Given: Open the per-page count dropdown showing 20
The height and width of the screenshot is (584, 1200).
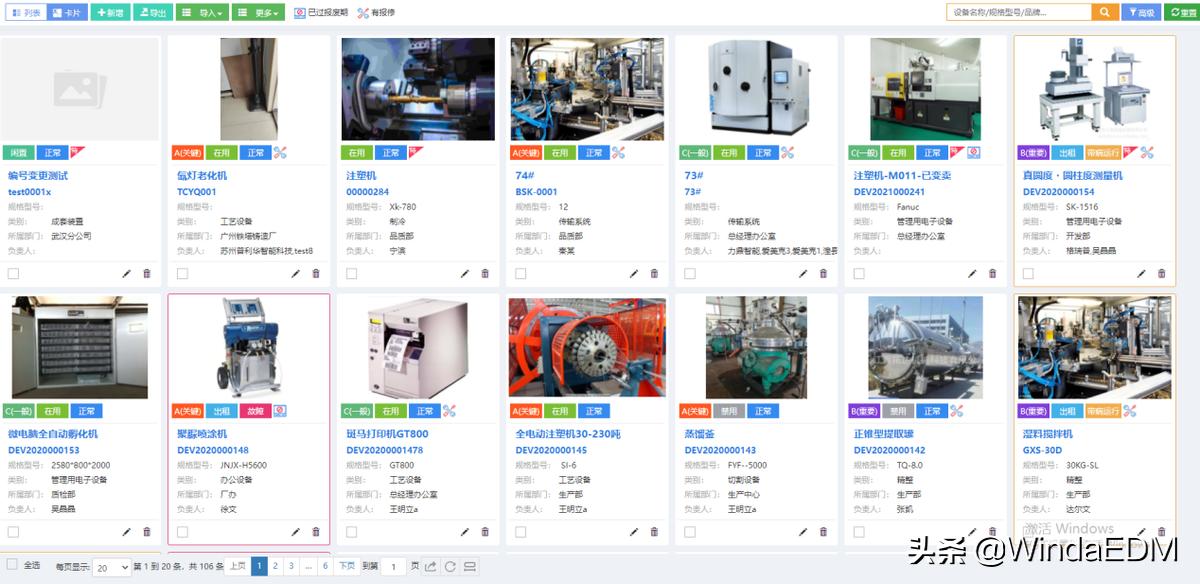Looking at the screenshot, I should [111, 567].
